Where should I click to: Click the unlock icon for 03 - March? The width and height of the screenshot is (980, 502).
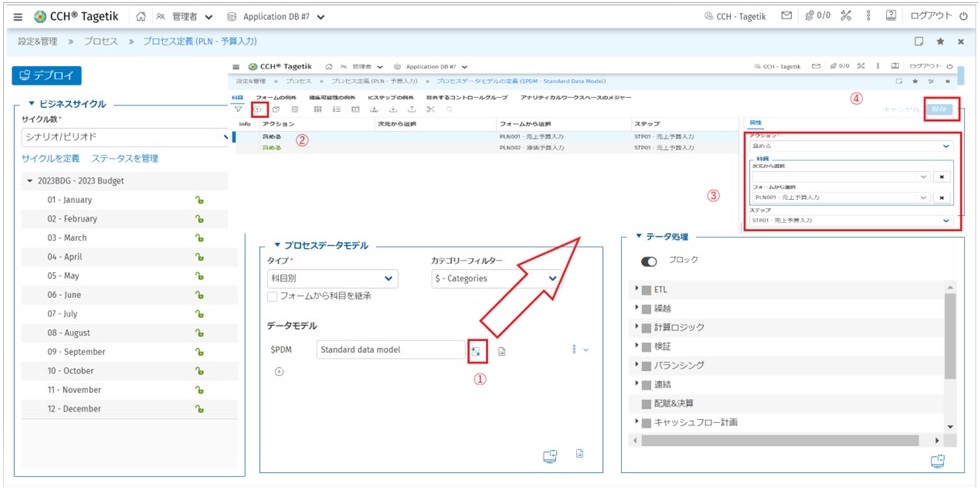(200, 238)
